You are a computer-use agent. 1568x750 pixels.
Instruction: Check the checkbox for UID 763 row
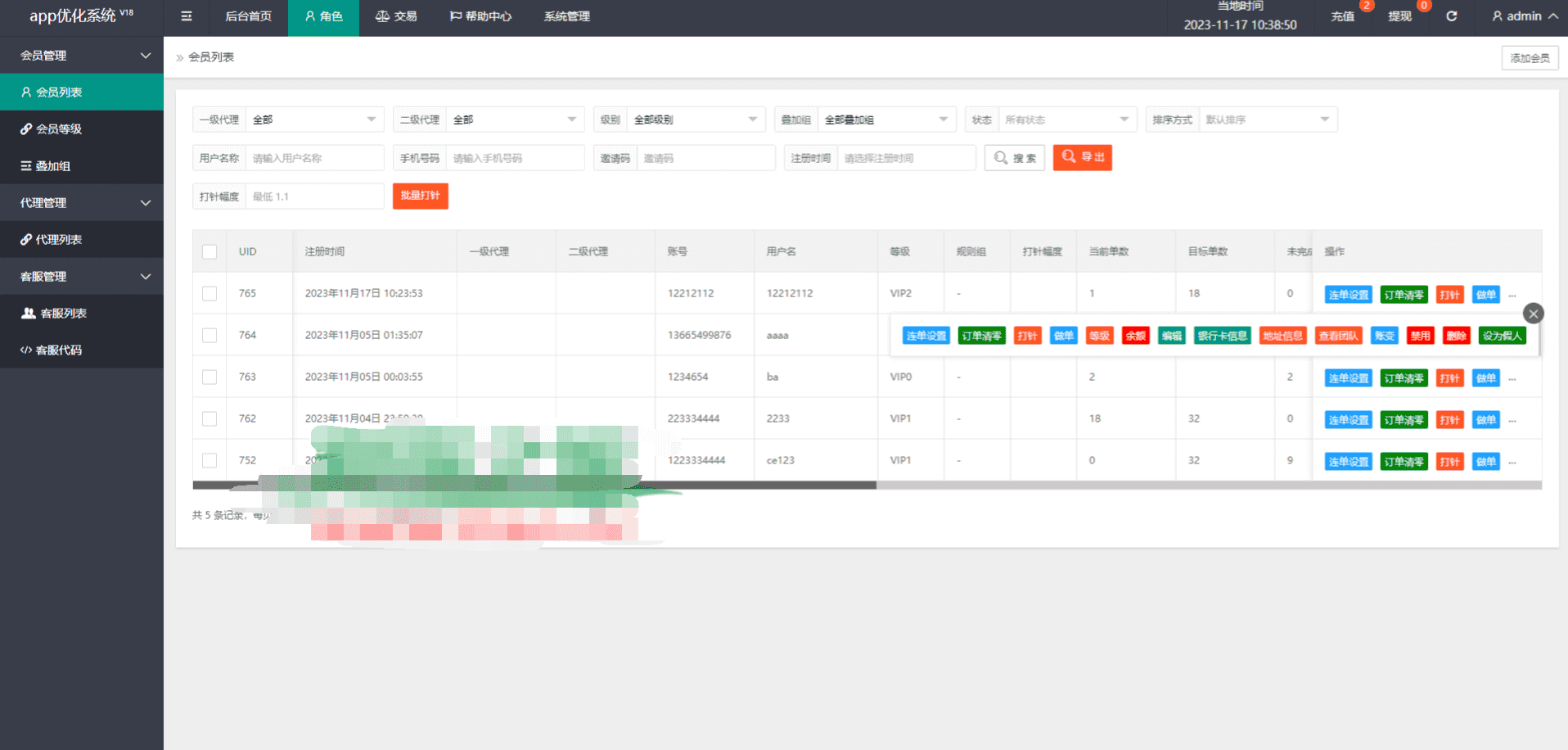[210, 377]
